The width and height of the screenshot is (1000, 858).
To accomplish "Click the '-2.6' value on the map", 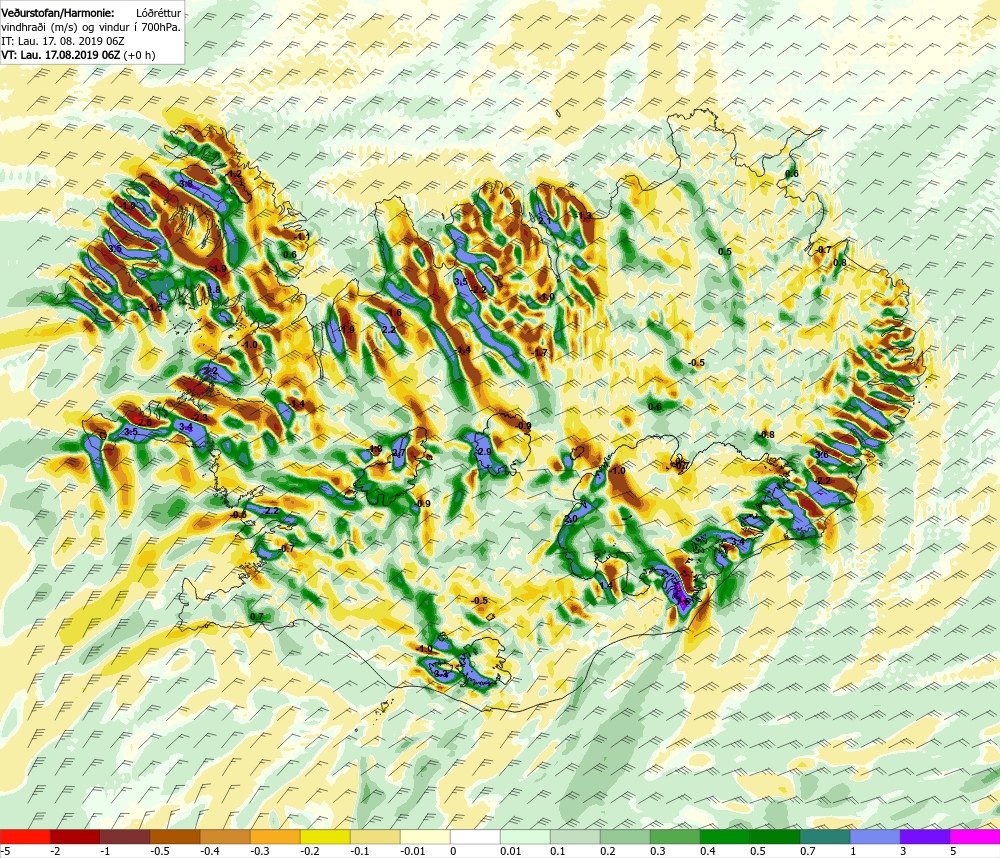I will pyautogui.click(x=143, y=422).
